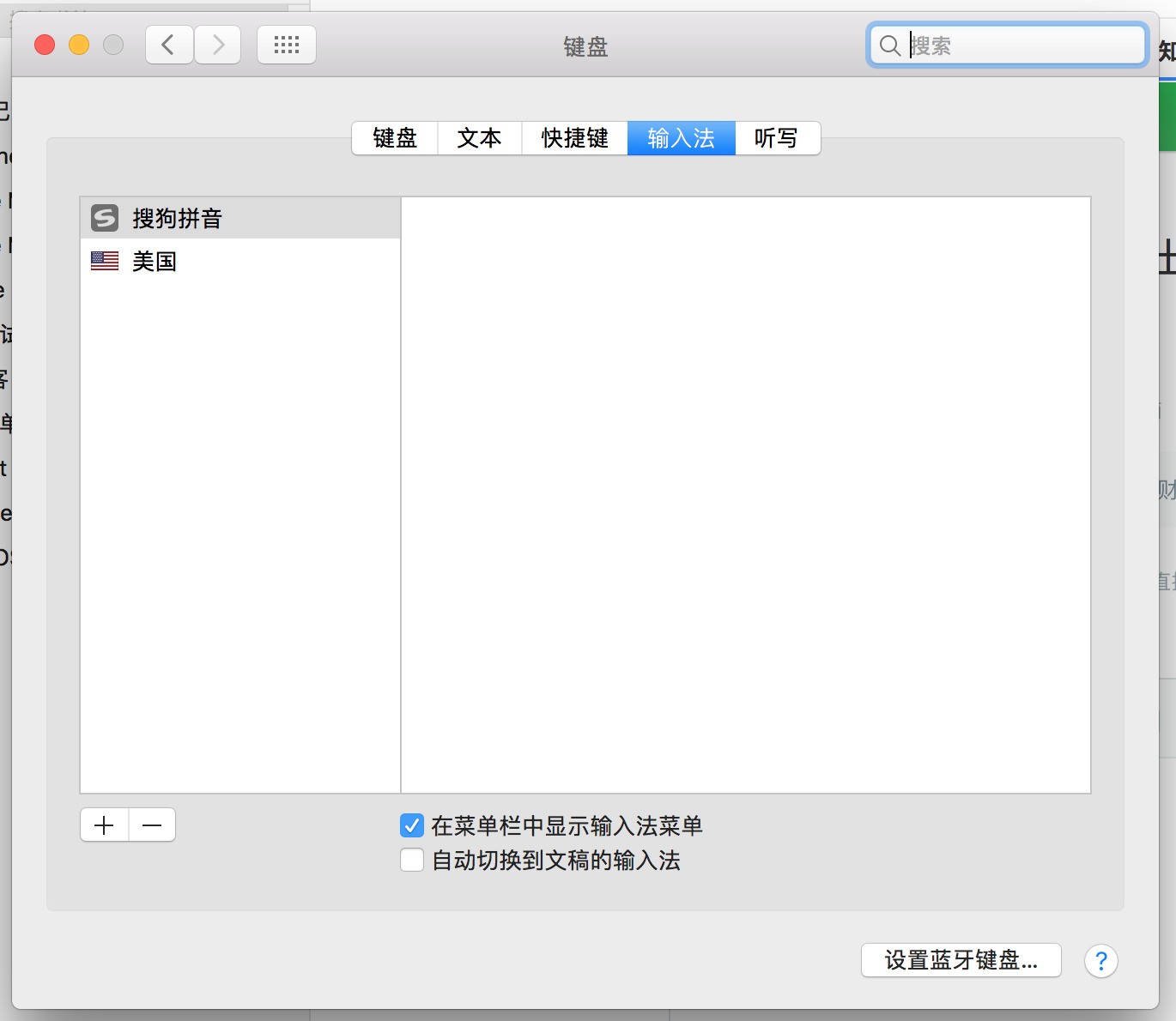The width and height of the screenshot is (1176, 1021).
Task: Open help with the question mark button
Action: pyautogui.click(x=1101, y=960)
